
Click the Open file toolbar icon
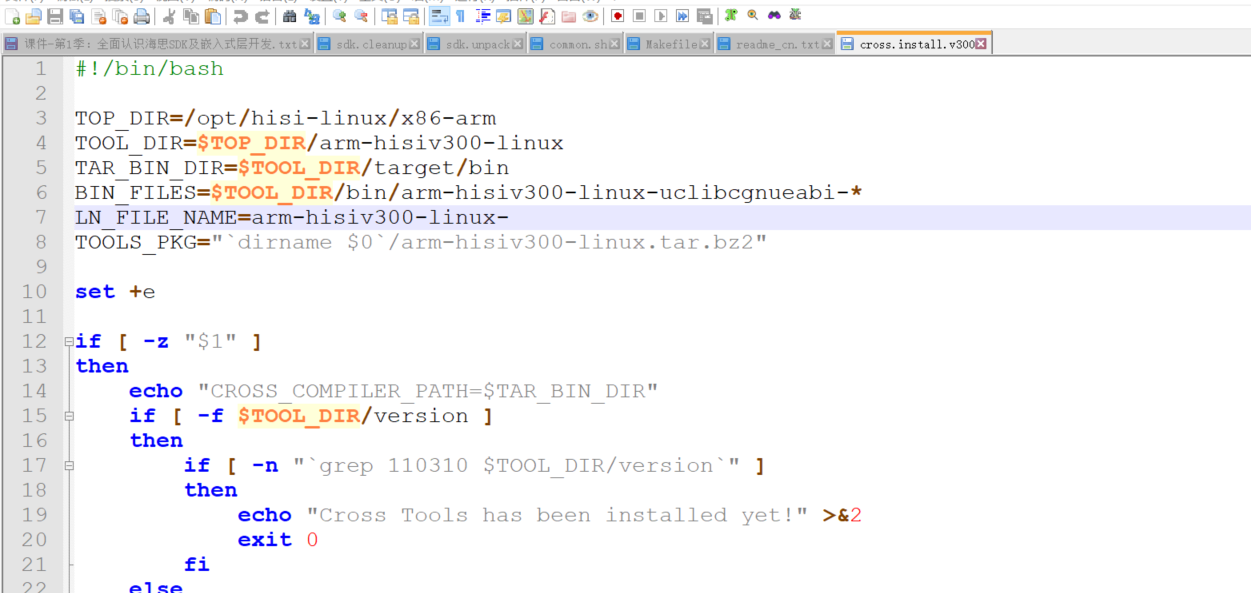click(x=33, y=16)
